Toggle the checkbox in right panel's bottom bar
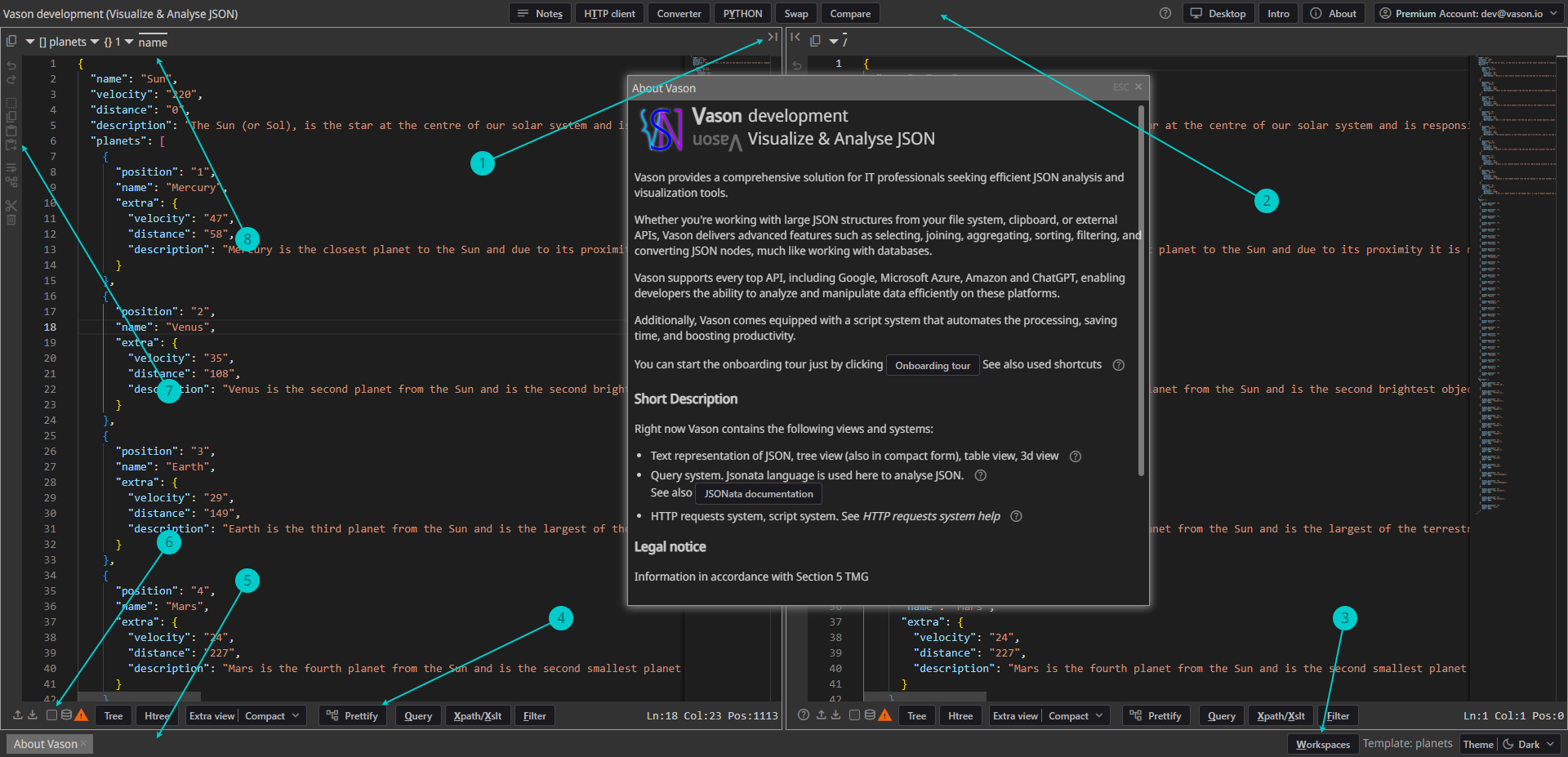1568x757 pixels. point(854,715)
